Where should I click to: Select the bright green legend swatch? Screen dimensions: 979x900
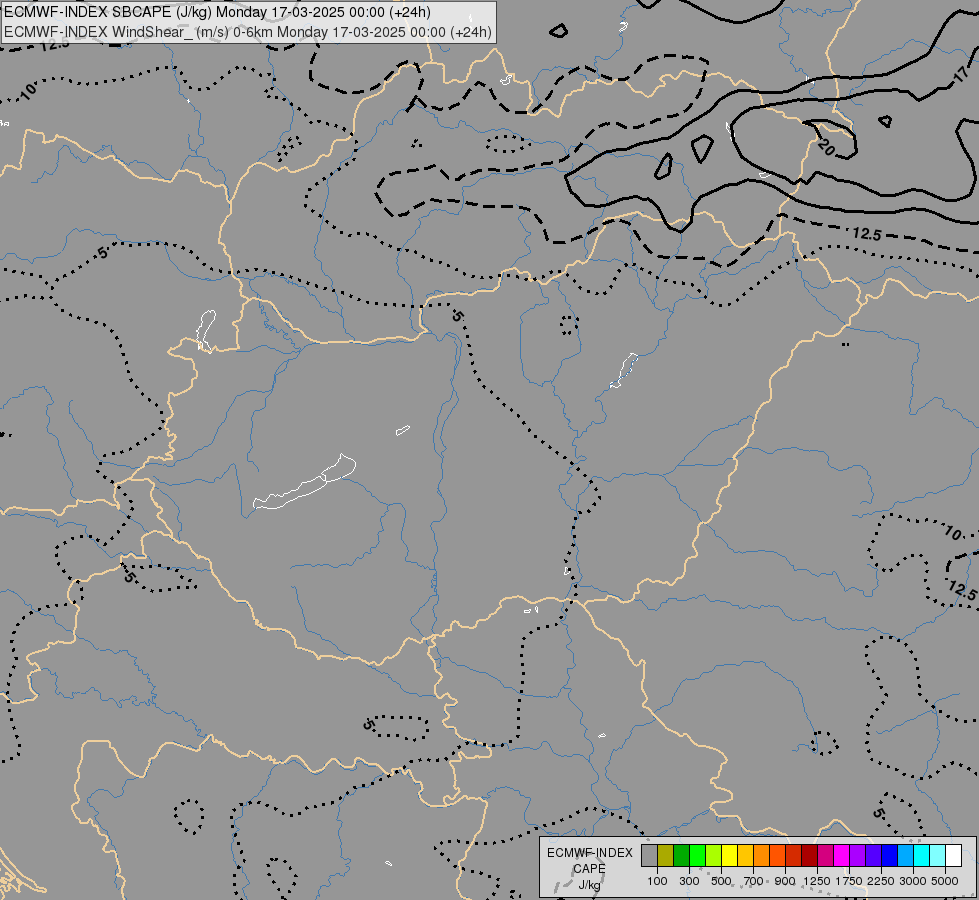697,855
